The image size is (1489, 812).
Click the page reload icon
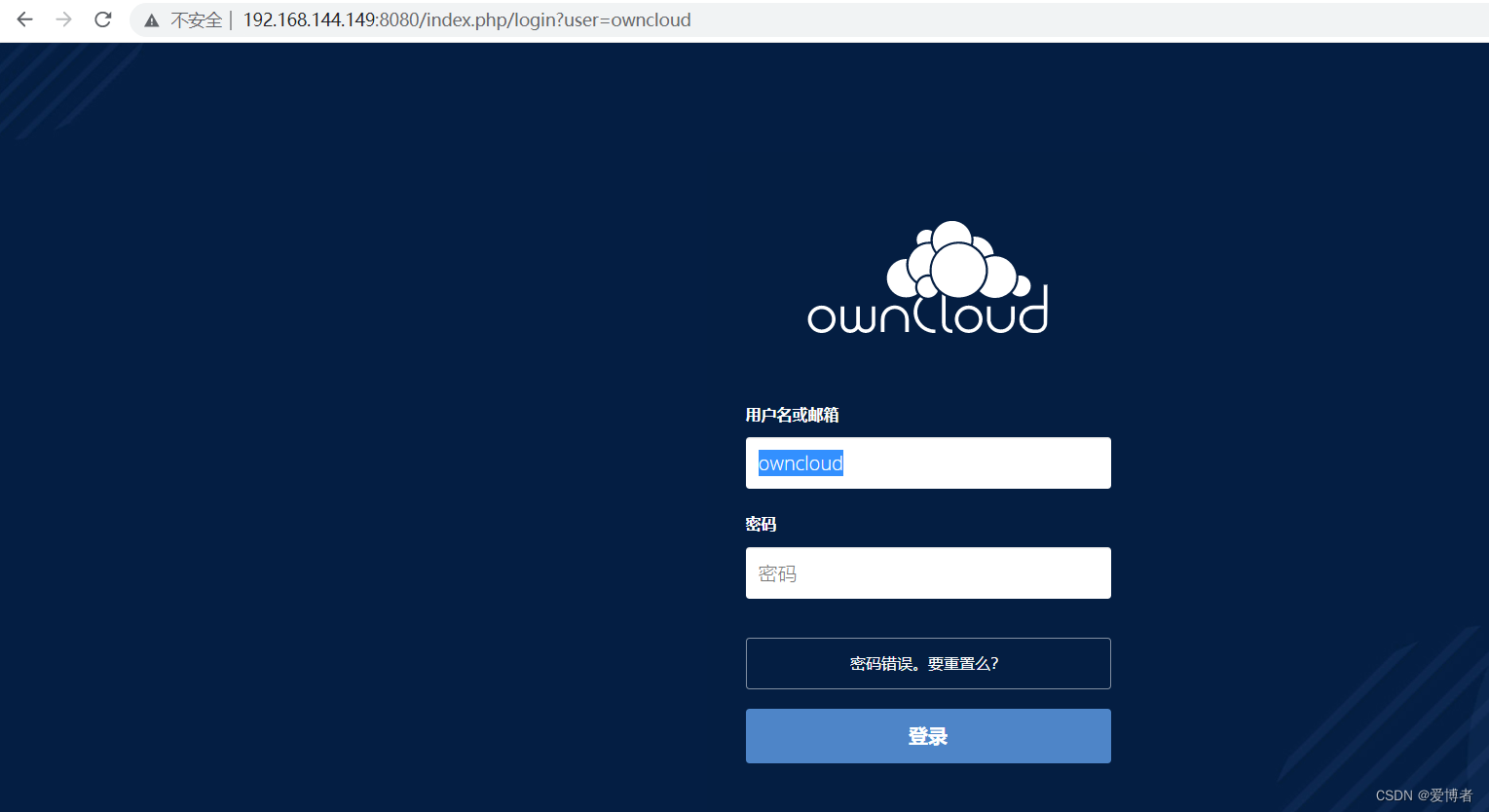click(x=102, y=19)
